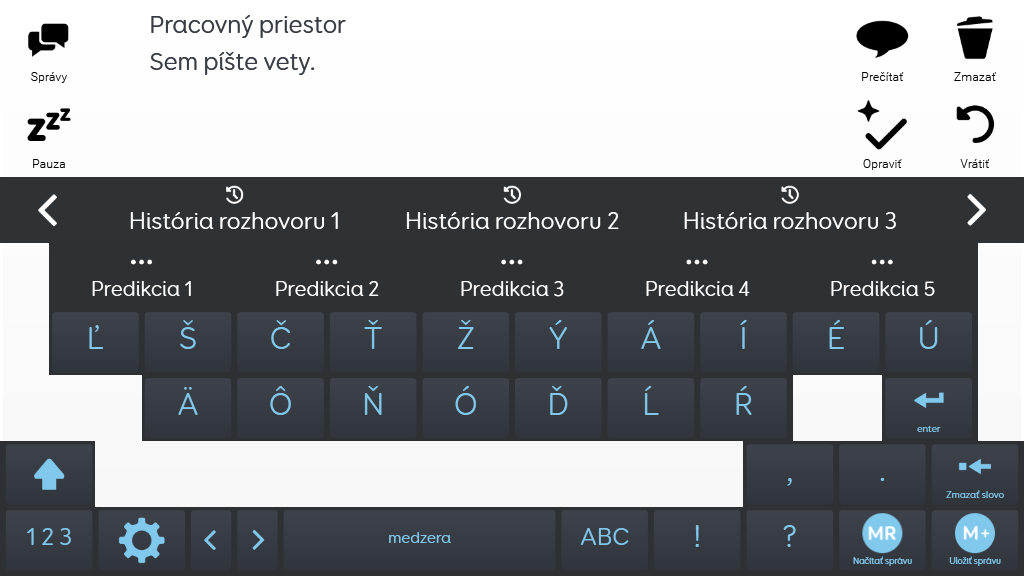Toggle the Shift up-arrow key
The width and height of the screenshot is (1024, 576).
[49, 474]
